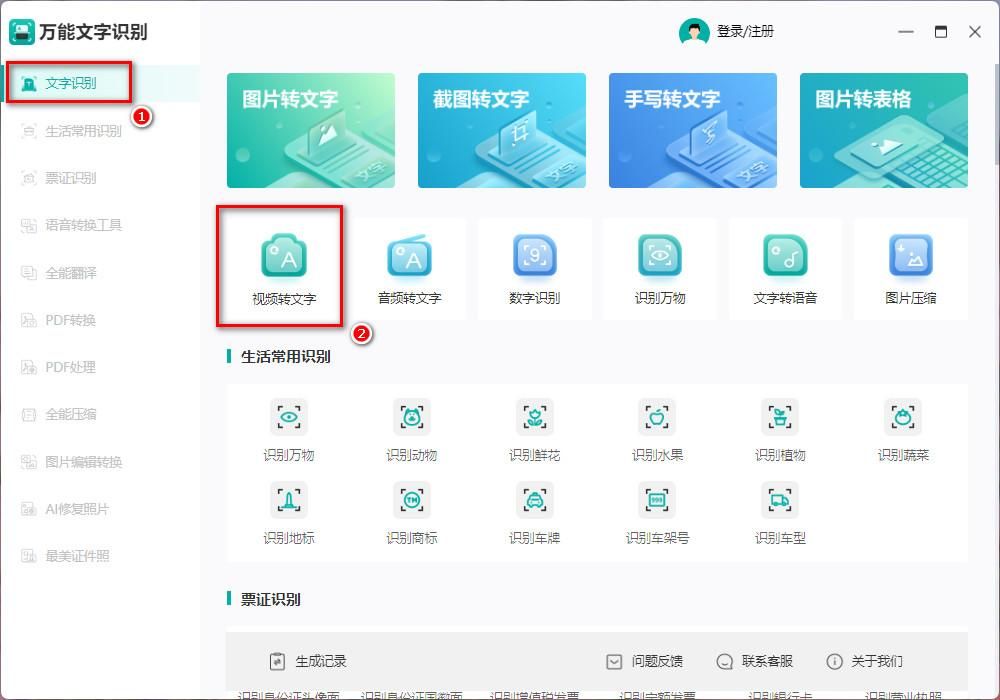Open the 识别商标 recognition

pyautogui.click(x=411, y=513)
